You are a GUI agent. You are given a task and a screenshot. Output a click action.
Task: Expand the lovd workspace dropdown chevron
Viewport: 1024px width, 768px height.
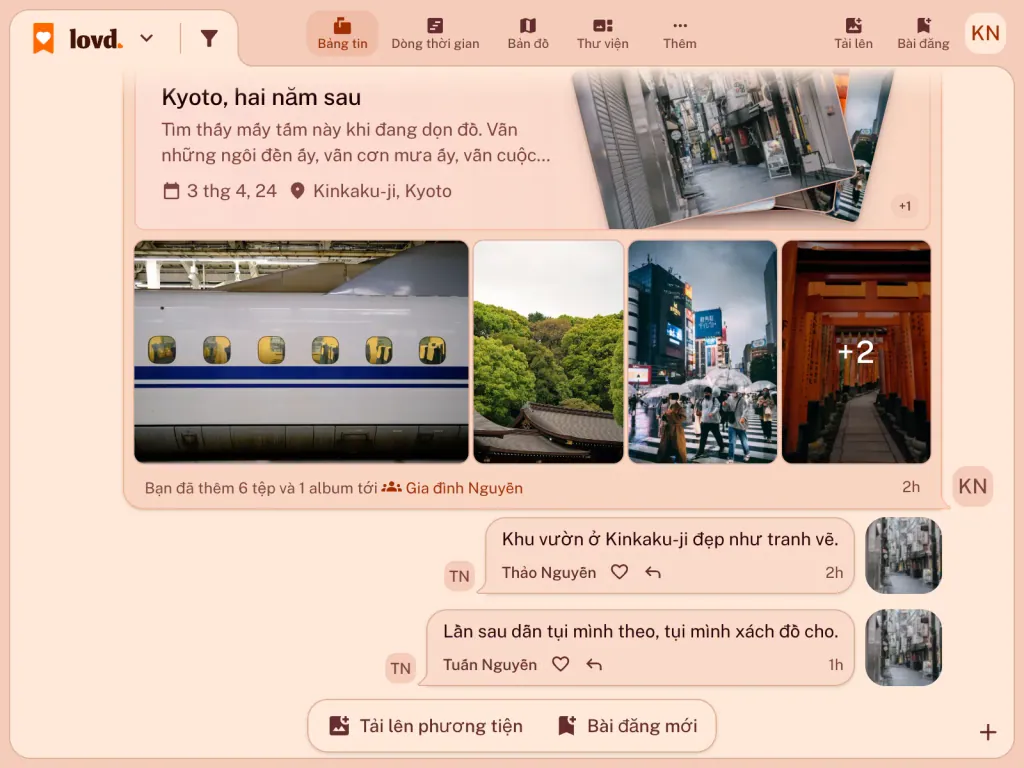pyautogui.click(x=147, y=39)
